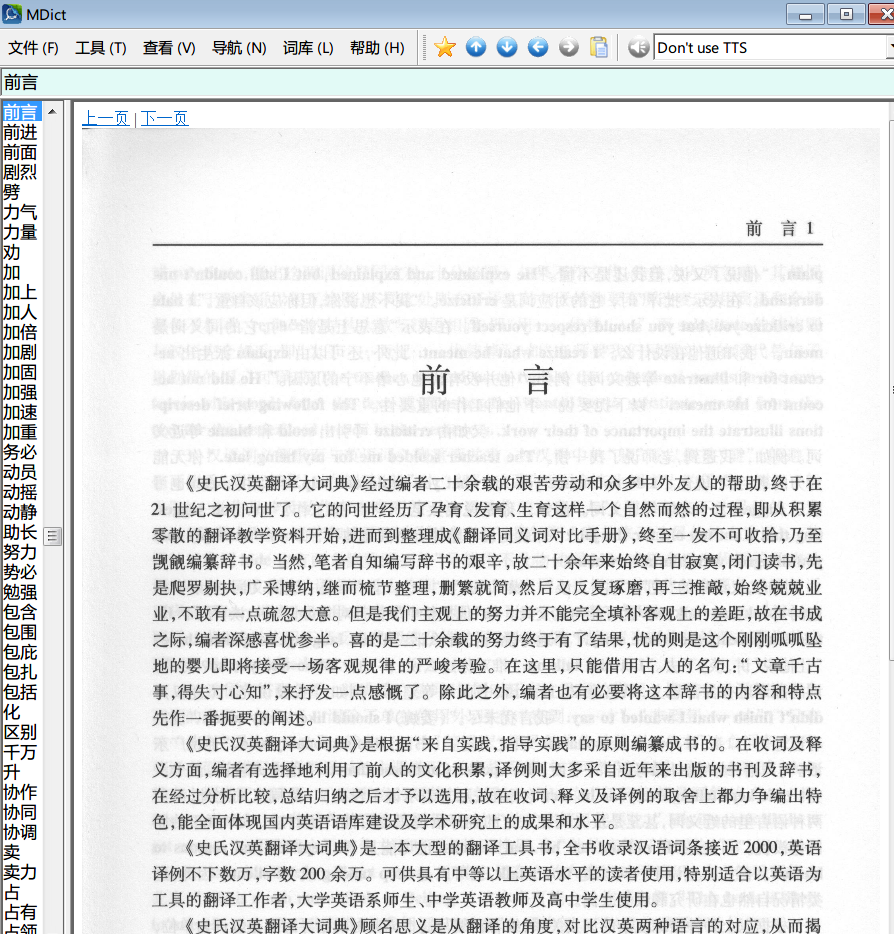Select 勉强 from the entries
894x934 pixels.
(20, 591)
